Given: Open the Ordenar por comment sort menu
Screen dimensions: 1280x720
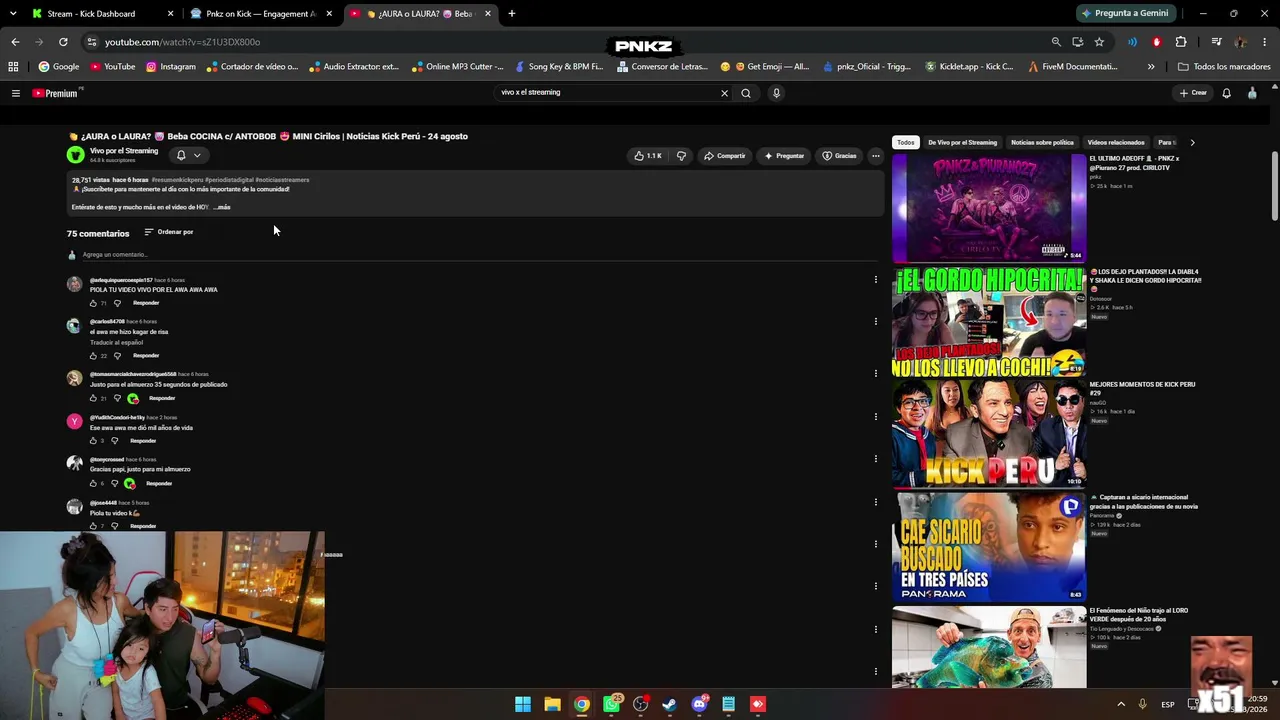Looking at the screenshot, I should pos(169,232).
